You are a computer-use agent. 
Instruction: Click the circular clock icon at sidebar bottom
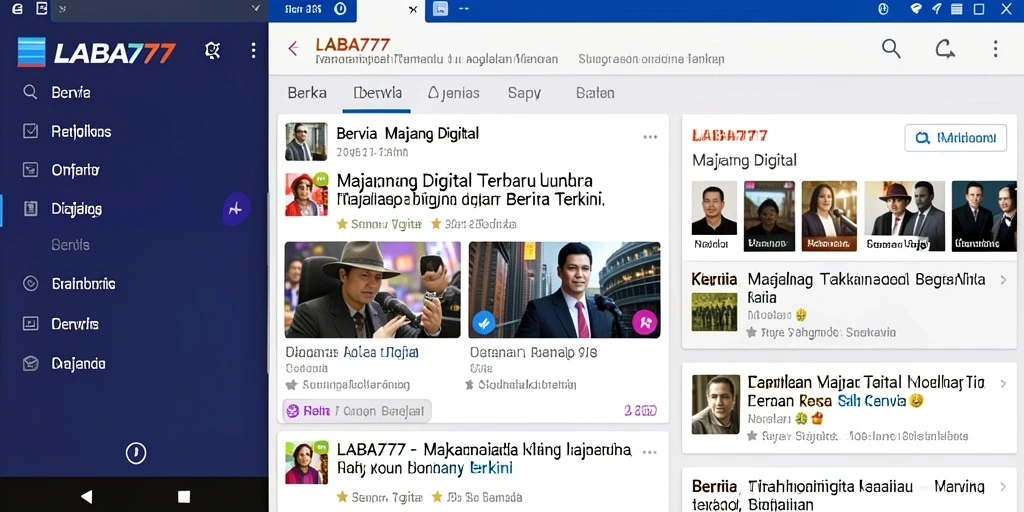tap(136, 453)
